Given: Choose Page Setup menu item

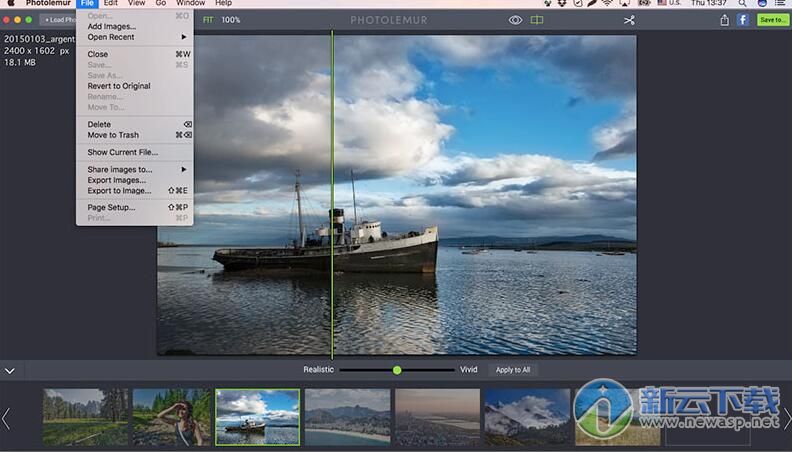Looking at the screenshot, I should pyautogui.click(x=134, y=207).
